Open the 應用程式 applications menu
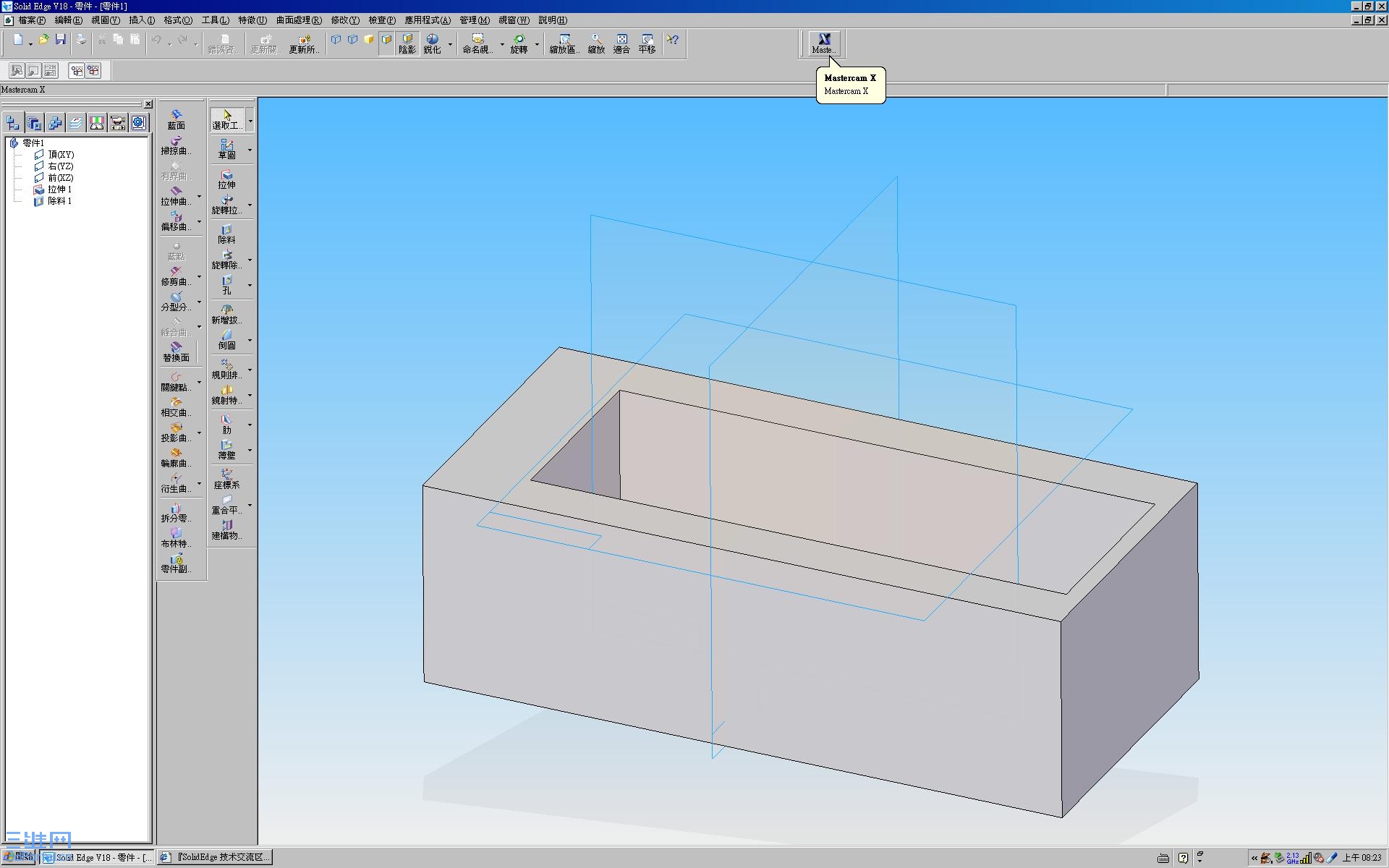The height and width of the screenshot is (868, 1389). (x=427, y=20)
